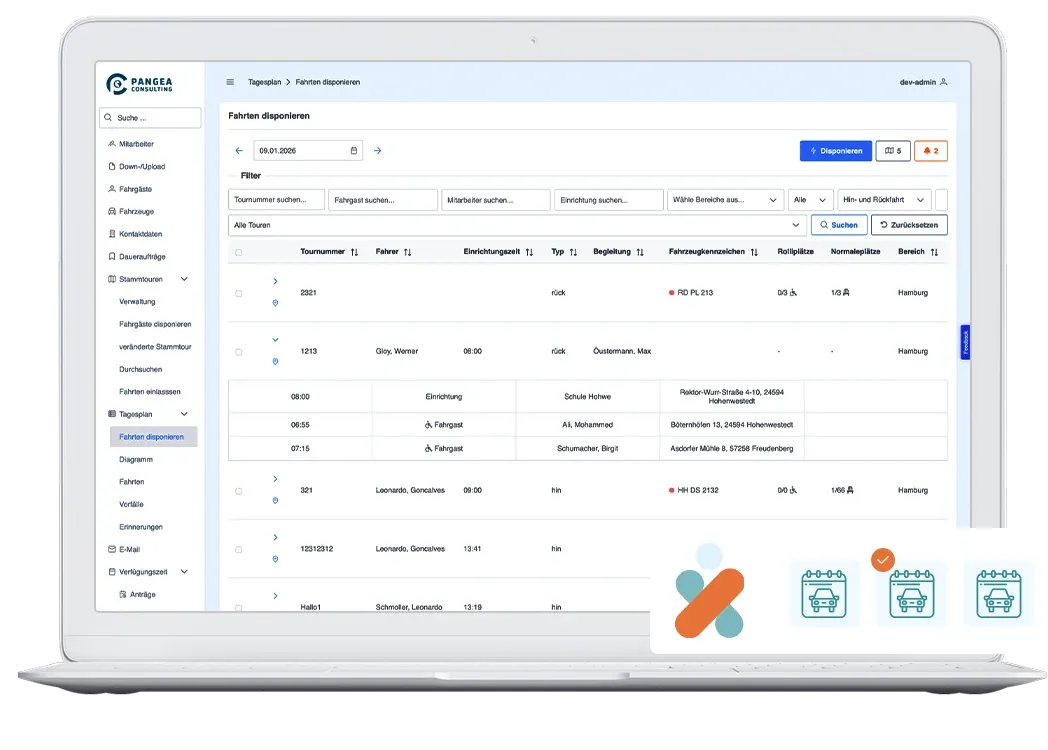Click the Tournummer suchen input field
The height and width of the screenshot is (750, 1048).
pyautogui.click(x=276, y=200)
